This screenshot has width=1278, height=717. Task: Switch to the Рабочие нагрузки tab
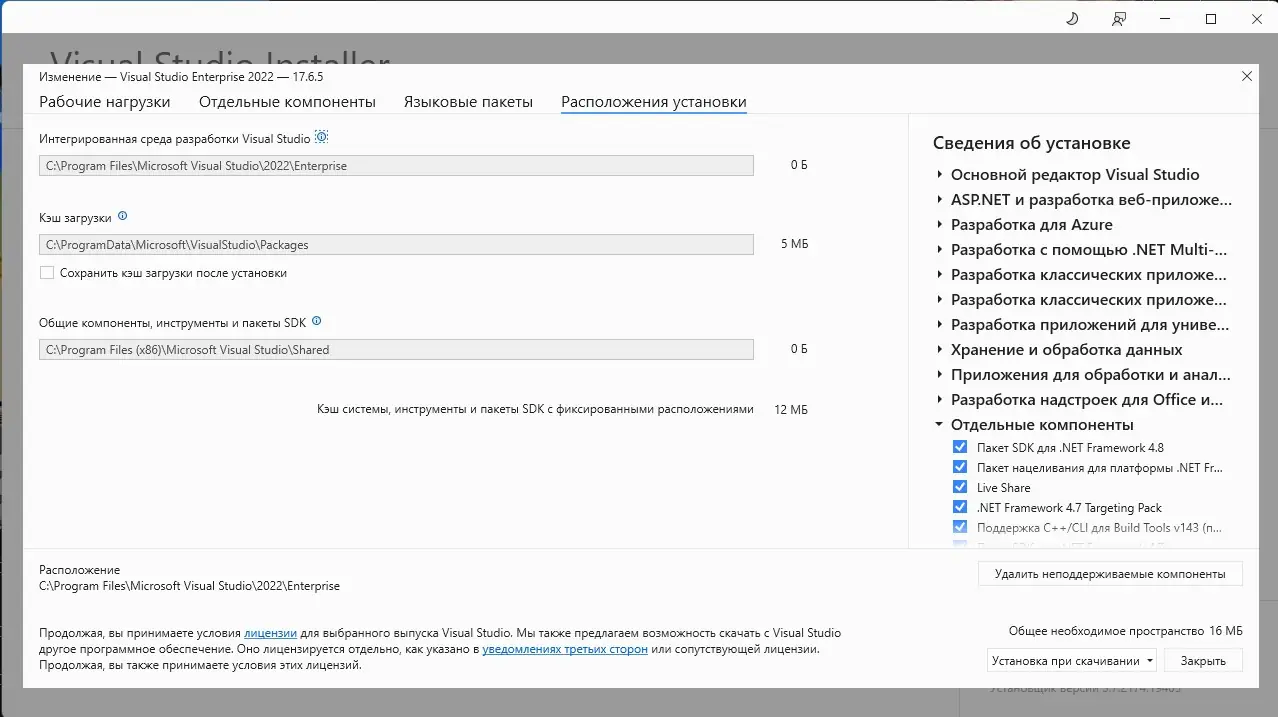pyautogui.click(x=105, y=102)
